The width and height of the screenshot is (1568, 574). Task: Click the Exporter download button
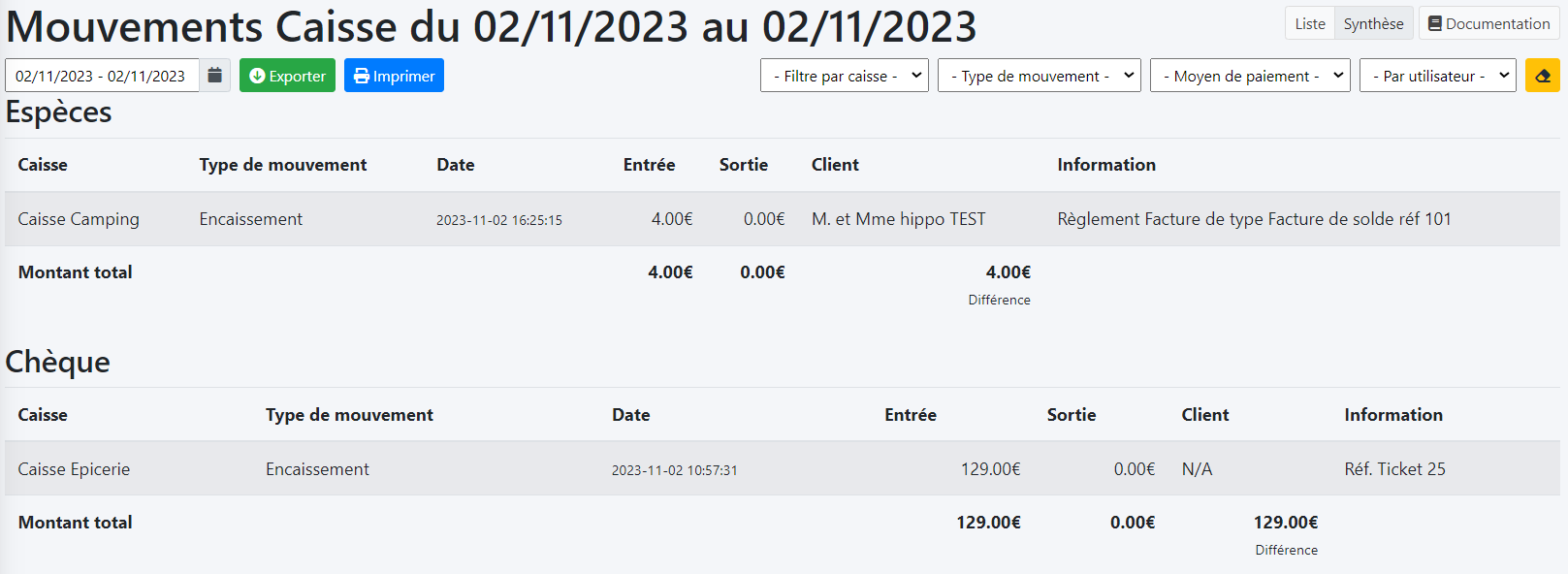(287, 76)
